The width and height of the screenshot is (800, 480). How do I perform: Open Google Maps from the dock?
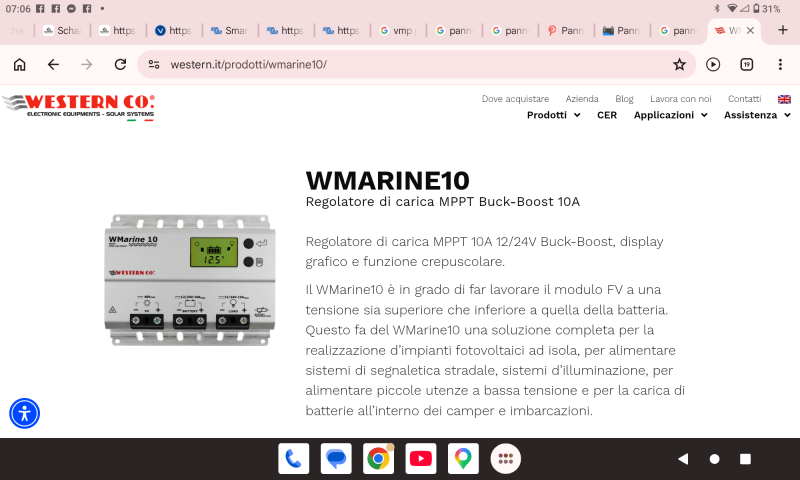463,459
